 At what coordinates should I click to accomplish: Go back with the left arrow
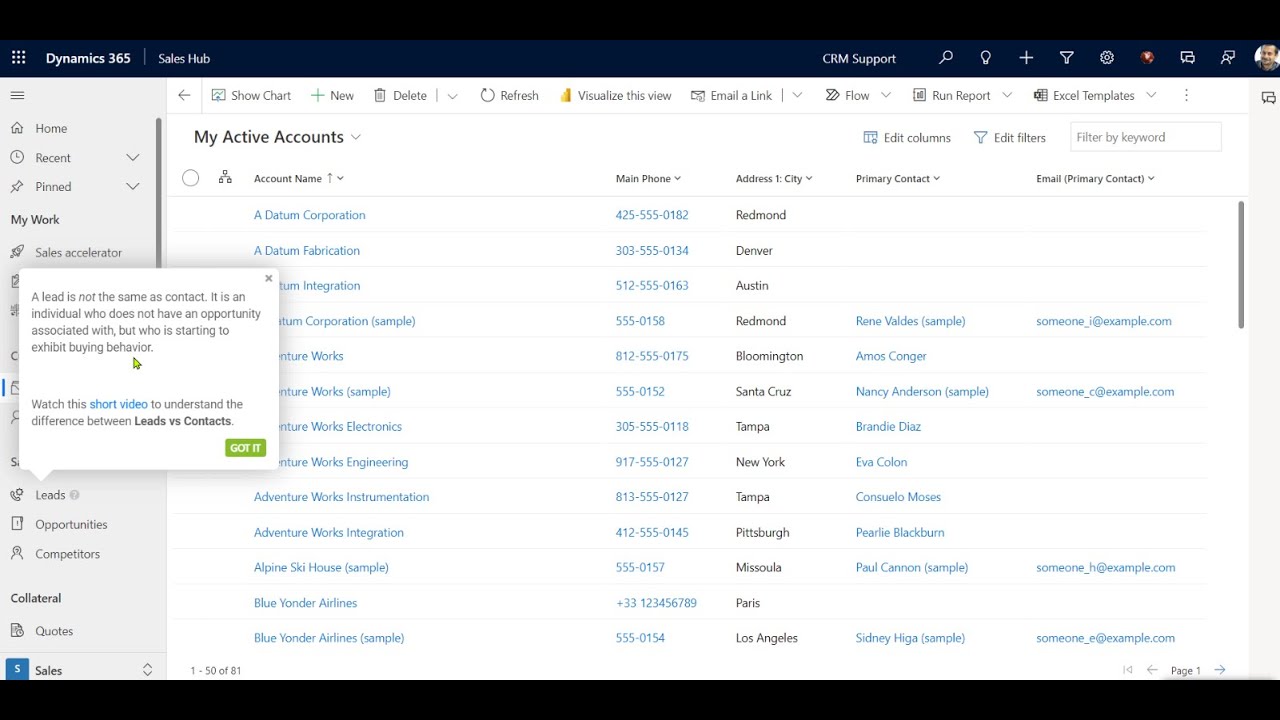184,95
